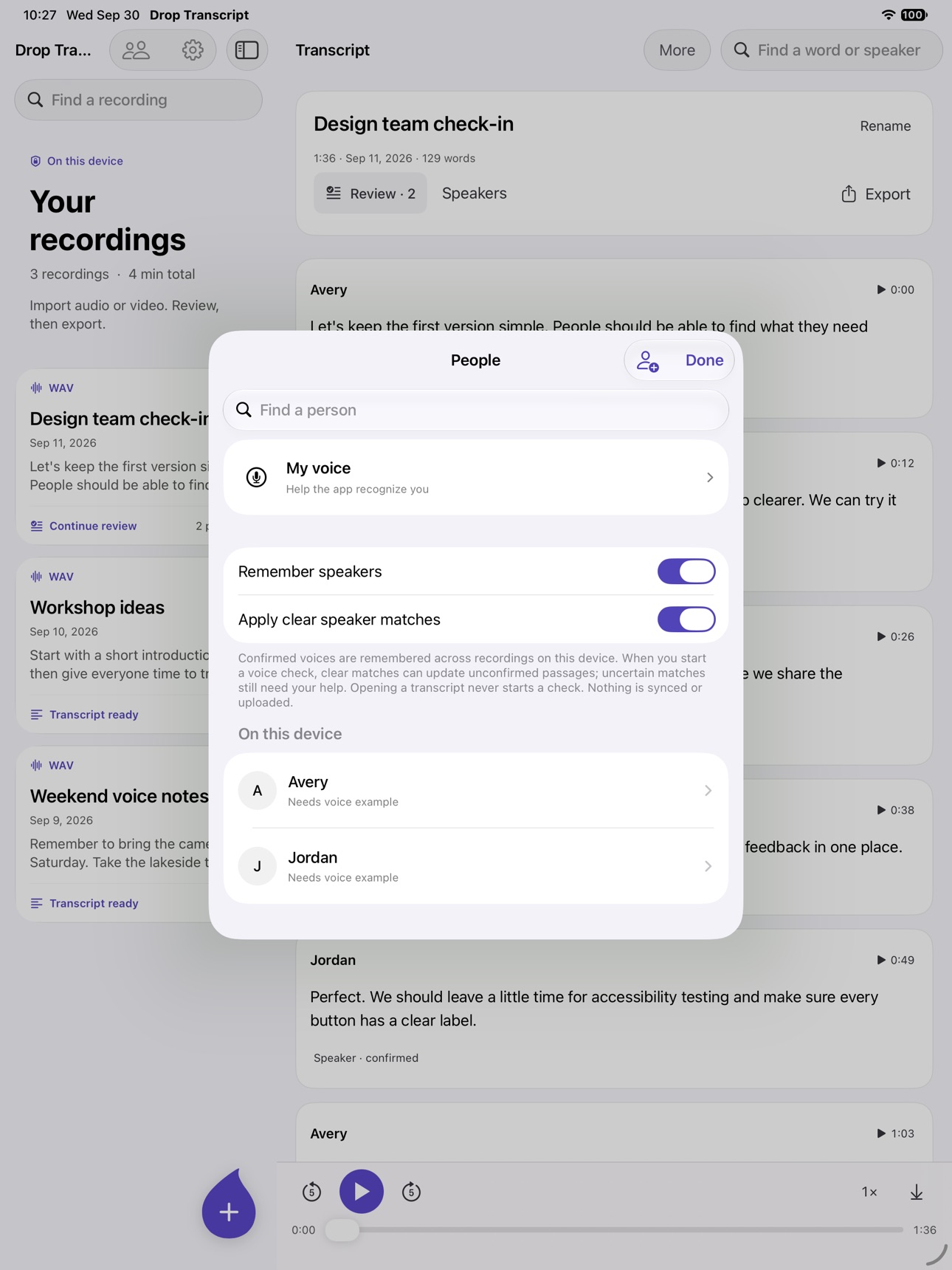
Task: Click Continue review link
Action: click(x=83, y=526)
